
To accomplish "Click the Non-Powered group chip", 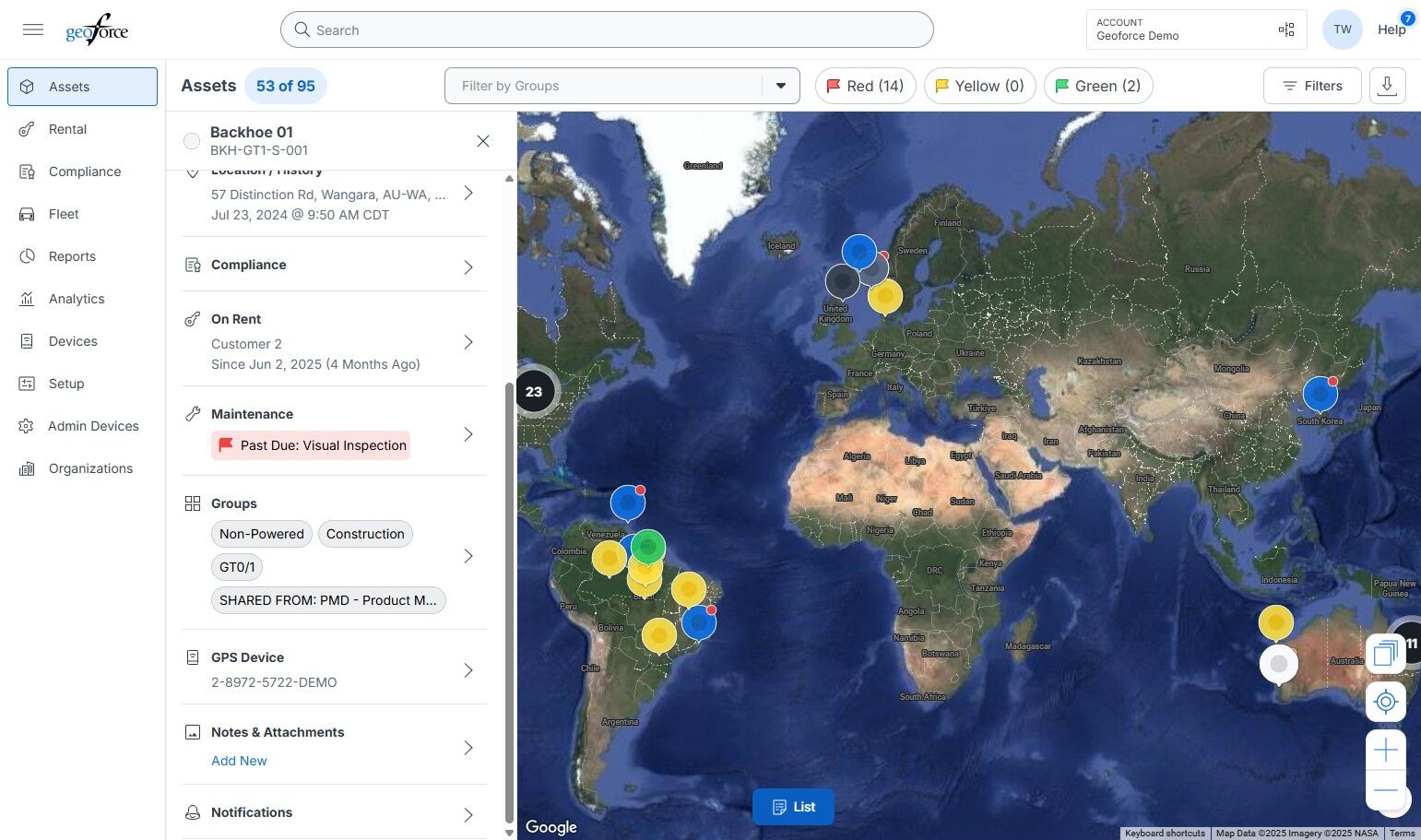I will [262, 534].
